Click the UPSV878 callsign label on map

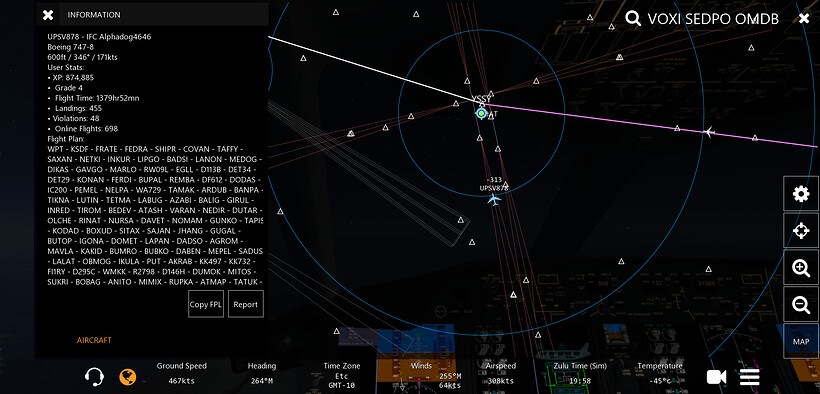pos(494,188)
